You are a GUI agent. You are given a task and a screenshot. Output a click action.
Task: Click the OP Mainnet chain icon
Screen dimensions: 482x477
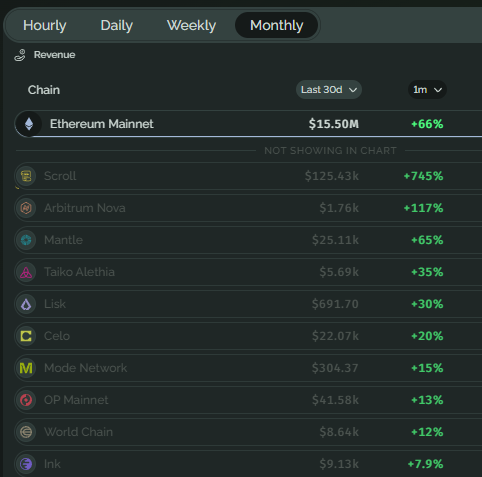pos(26,400)
